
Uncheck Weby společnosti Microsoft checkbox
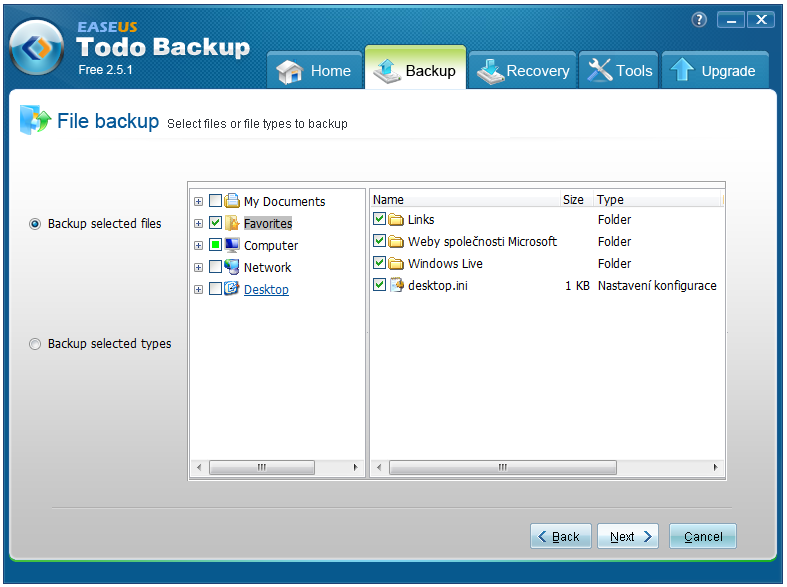[379, 241]
